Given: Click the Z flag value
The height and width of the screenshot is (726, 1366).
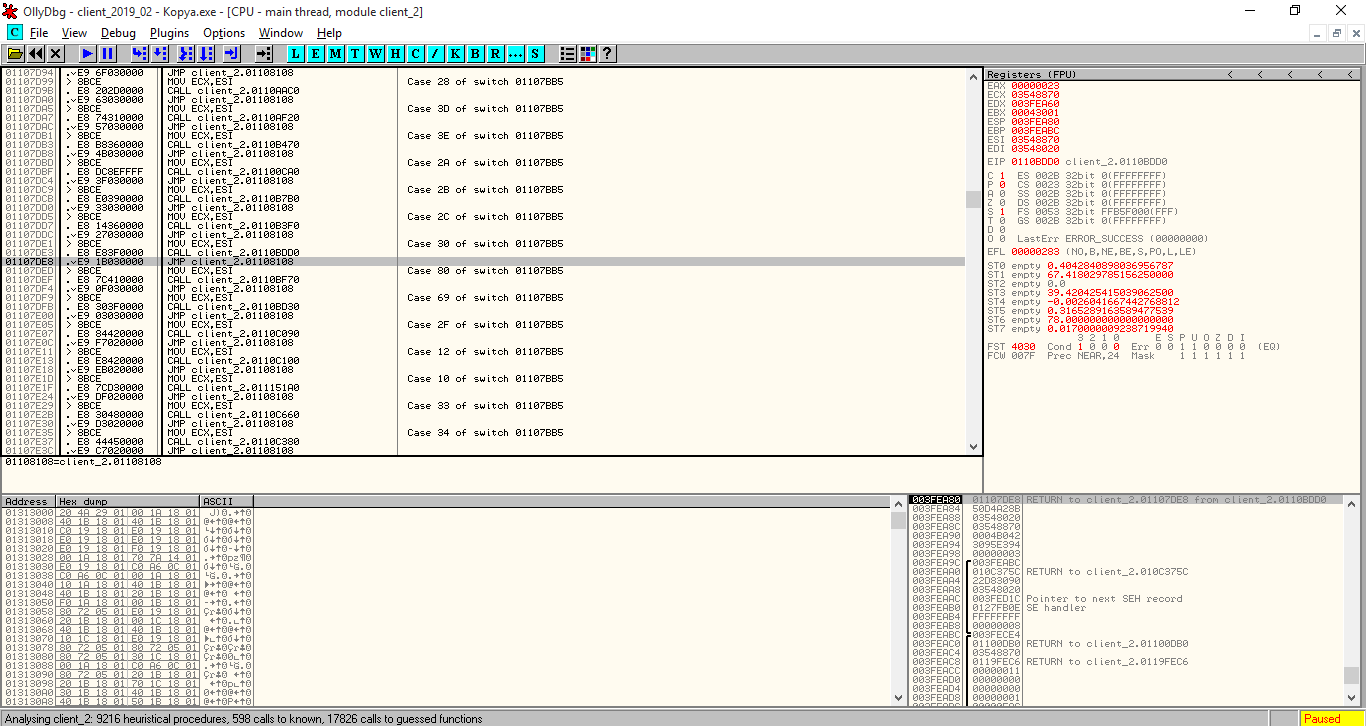Looking at the screenshot, I should [1002, 203].
